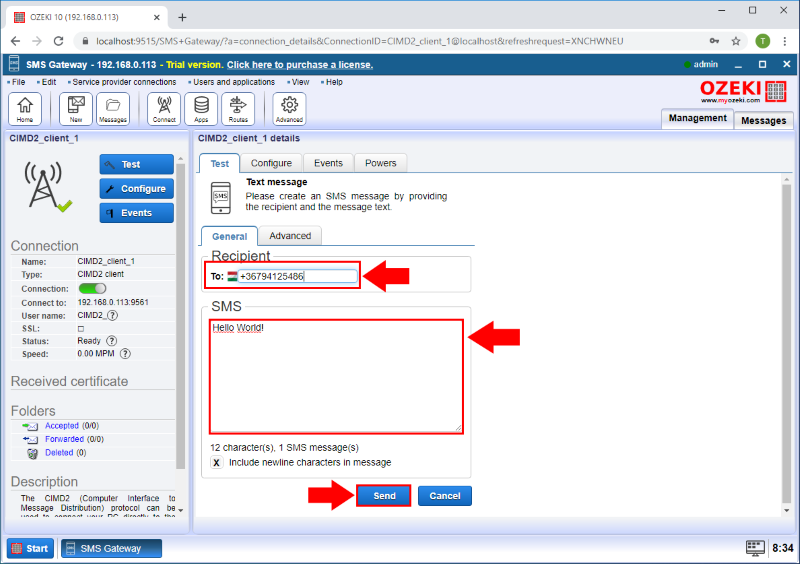
Task: Click the phone icon in the SMS Gateway title bar
Action: (x=14, y=64)
